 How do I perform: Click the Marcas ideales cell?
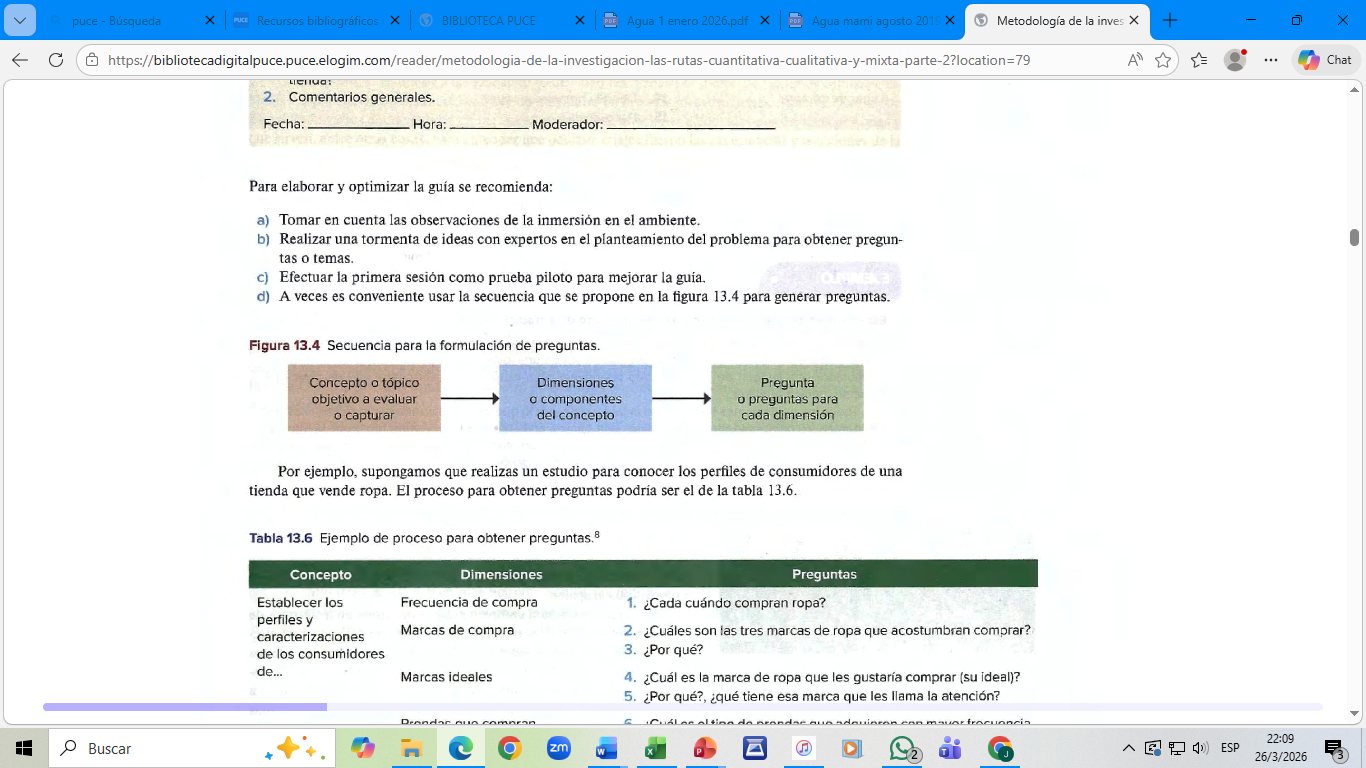pos(446,677)
